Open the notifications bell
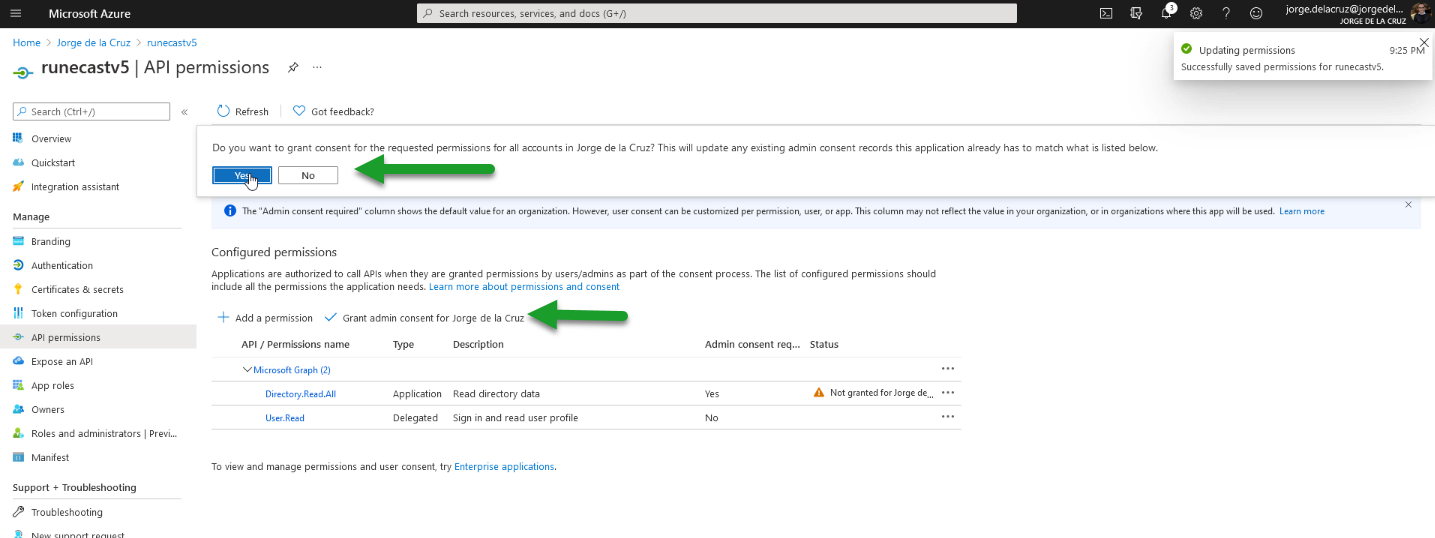The height and width of the screenshot is (538, 1435). pos(1166,13)
